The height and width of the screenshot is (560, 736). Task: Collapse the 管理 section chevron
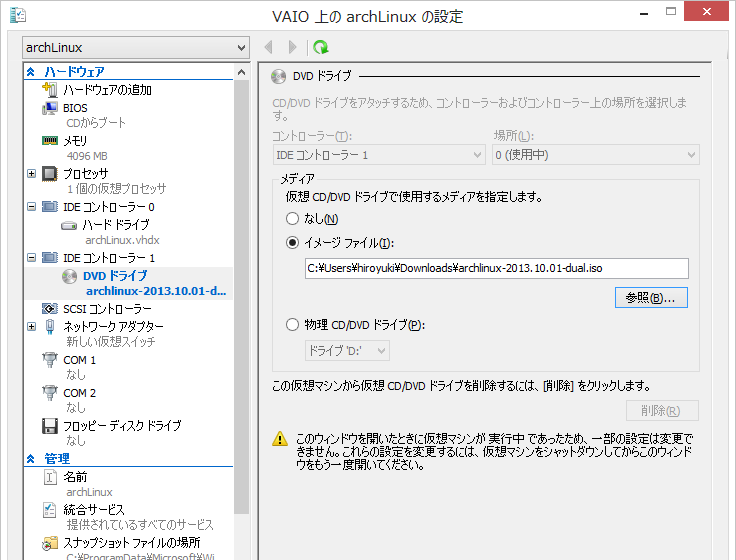tap(31, 459)
